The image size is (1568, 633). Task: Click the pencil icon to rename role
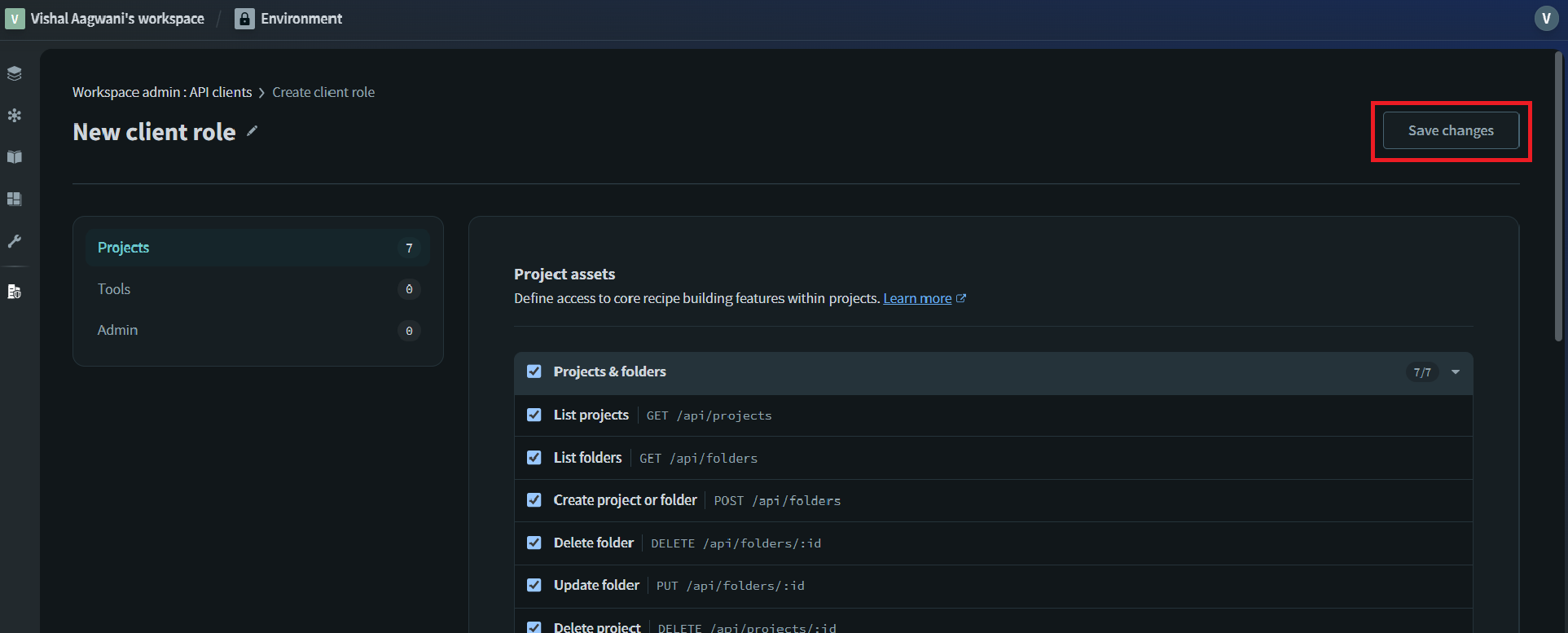point(253,131)
